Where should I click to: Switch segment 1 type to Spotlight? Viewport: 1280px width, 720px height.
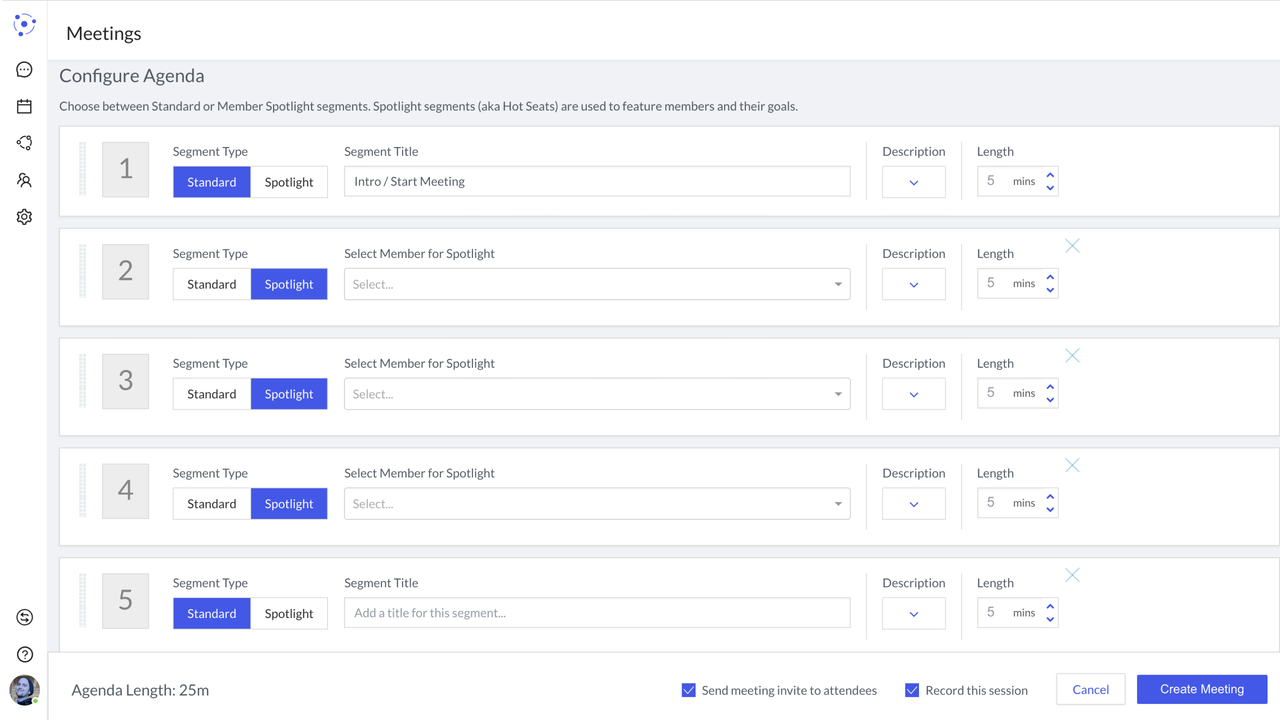click(289, 182)
